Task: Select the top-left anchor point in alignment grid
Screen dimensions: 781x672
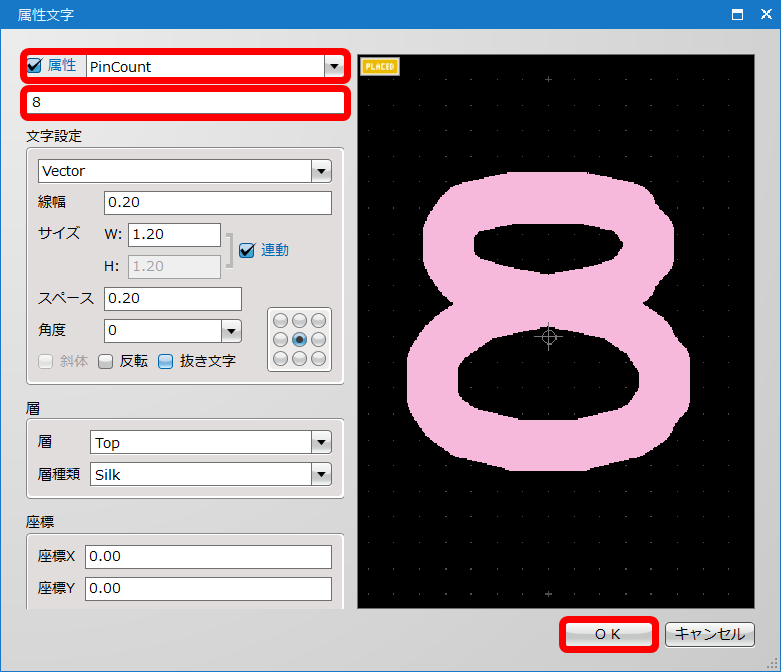Action: point(280,321)
